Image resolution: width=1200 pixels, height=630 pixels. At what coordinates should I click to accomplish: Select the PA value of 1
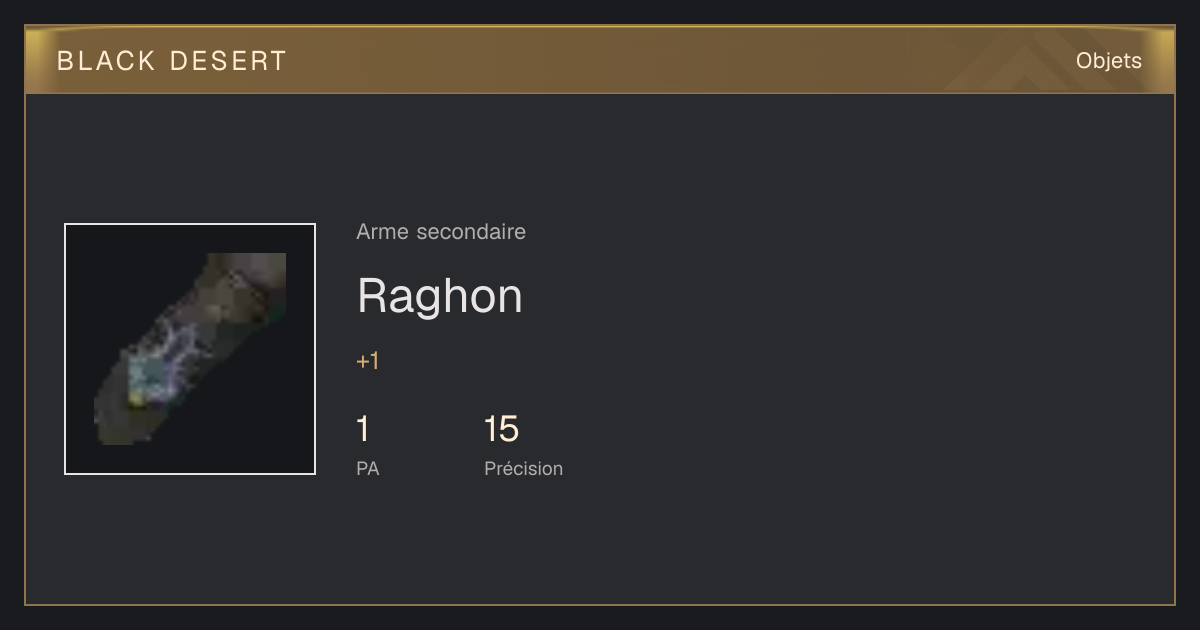(363, 429)
